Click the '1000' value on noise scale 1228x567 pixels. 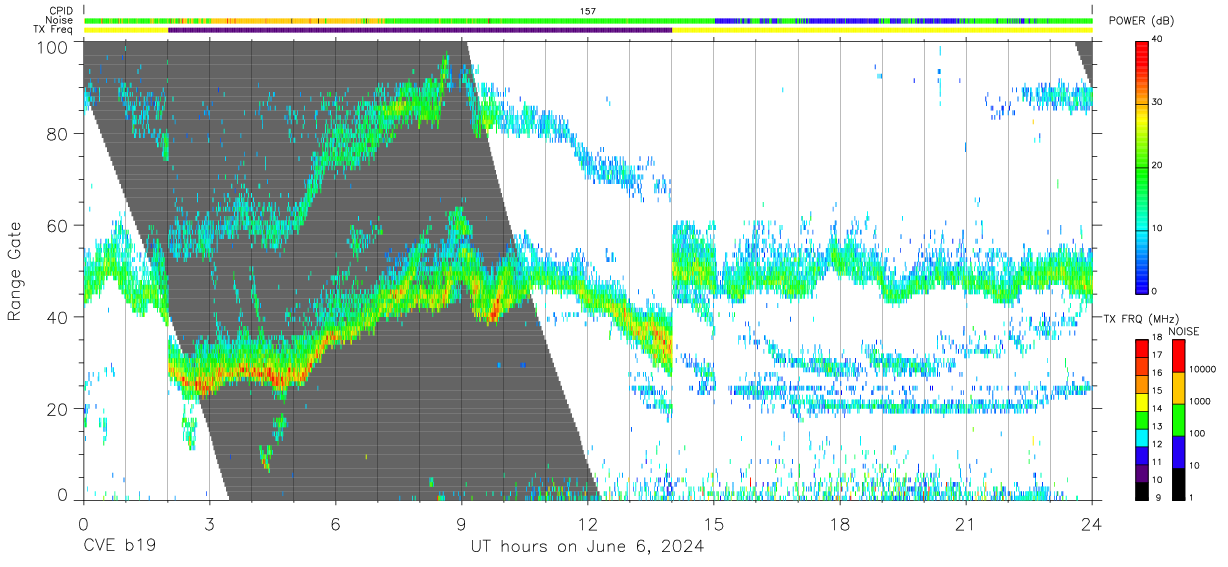(x=1200, y=401)
